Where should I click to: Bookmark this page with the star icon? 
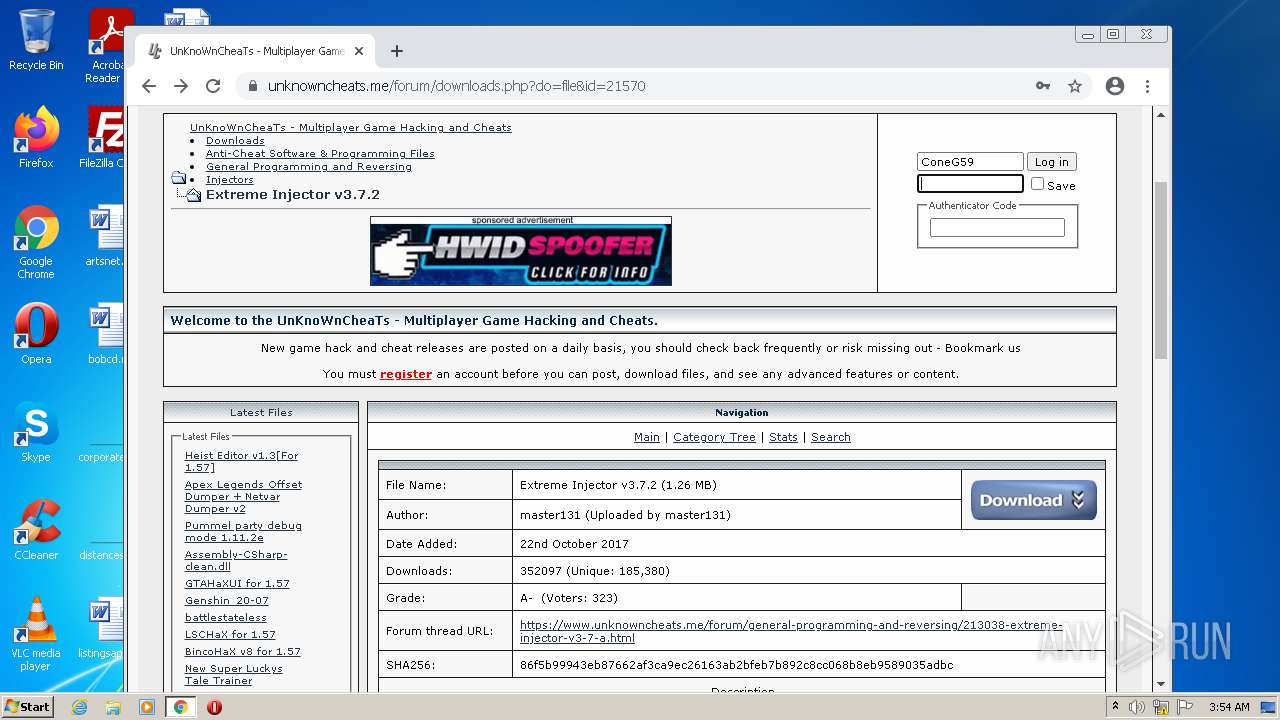pyautogui.click(x=1075, y=86)
